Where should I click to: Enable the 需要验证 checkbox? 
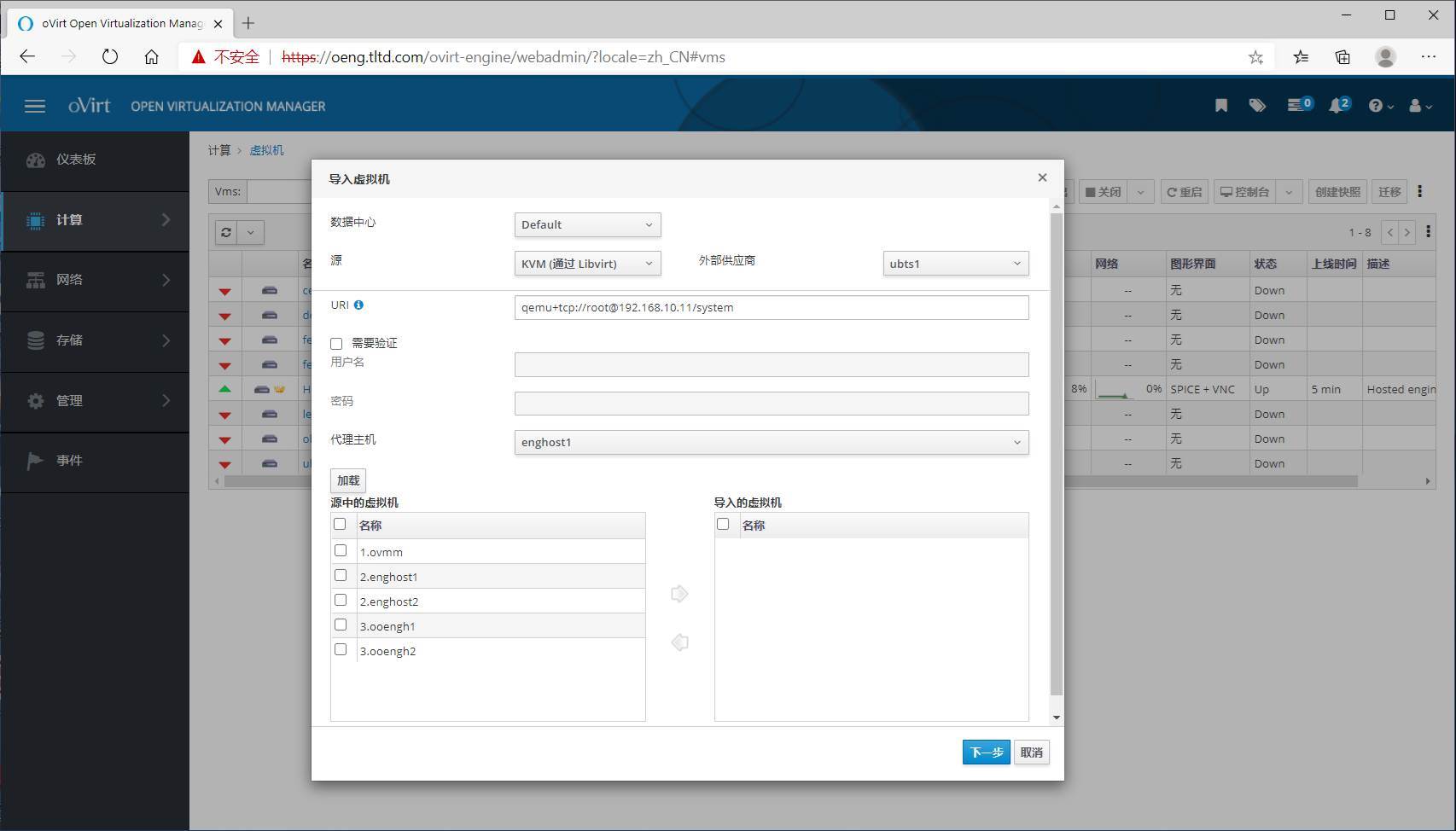coord(336,344)
